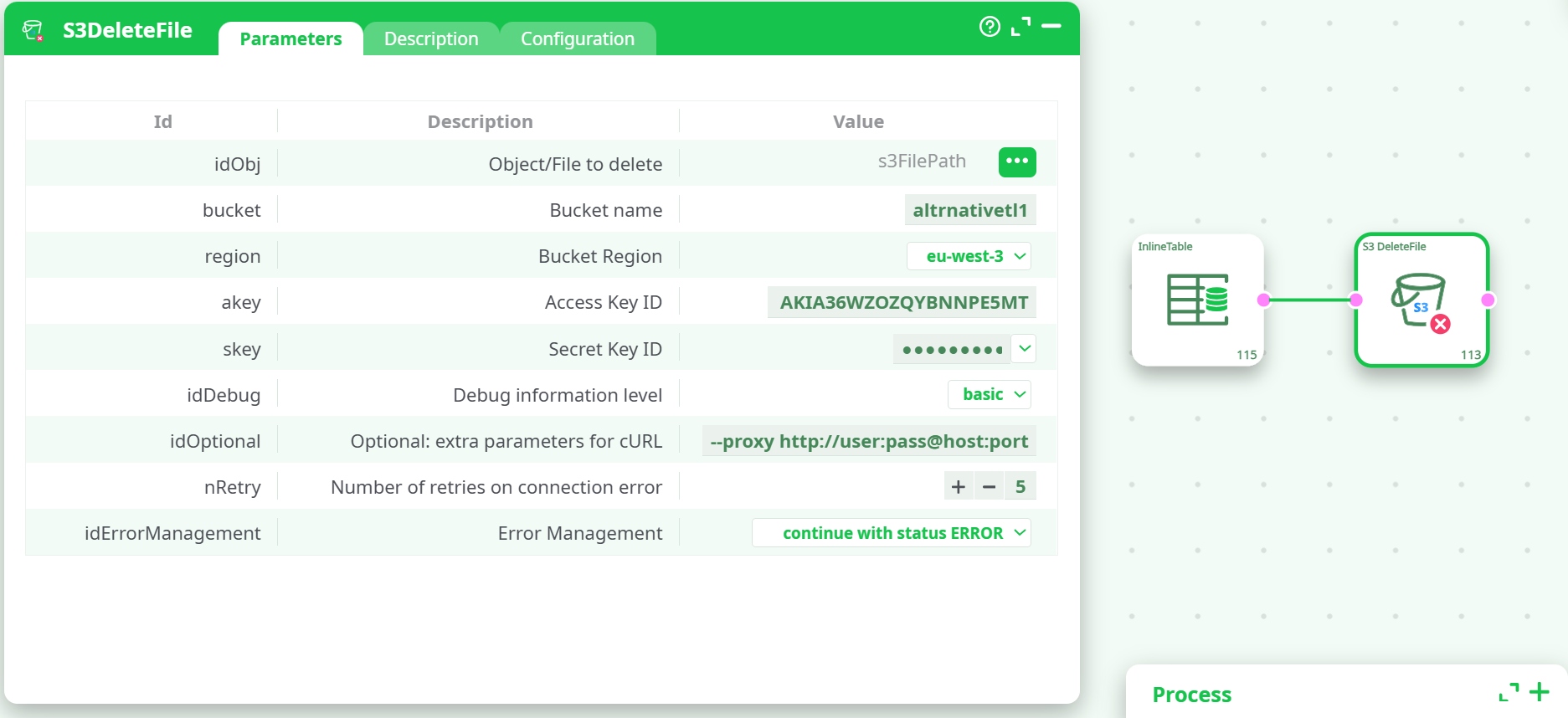Viewport: 1568px width, 718px height.
Task: Open the Bucket Region dropdown
Action: tap(969, 256)
